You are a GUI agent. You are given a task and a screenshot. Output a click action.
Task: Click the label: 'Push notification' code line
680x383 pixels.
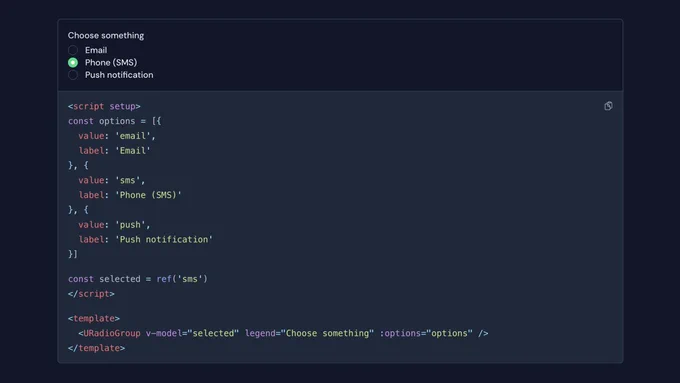click(145, 239)
